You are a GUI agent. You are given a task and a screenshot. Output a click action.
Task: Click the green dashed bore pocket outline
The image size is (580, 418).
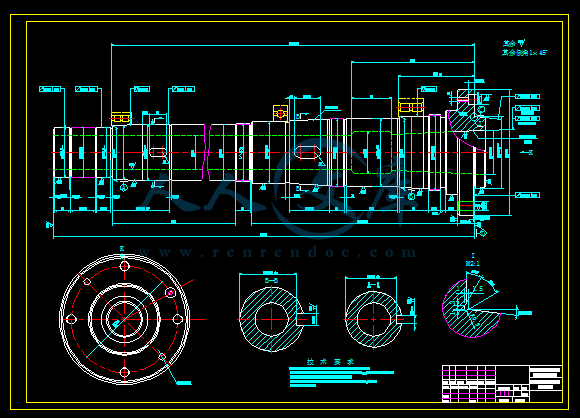point(371,152)
